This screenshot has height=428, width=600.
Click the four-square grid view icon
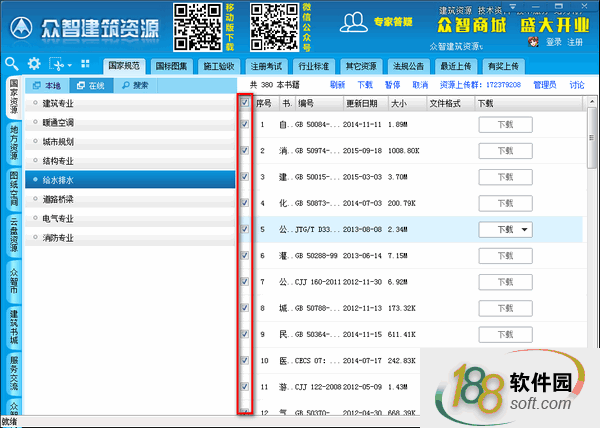85,64
